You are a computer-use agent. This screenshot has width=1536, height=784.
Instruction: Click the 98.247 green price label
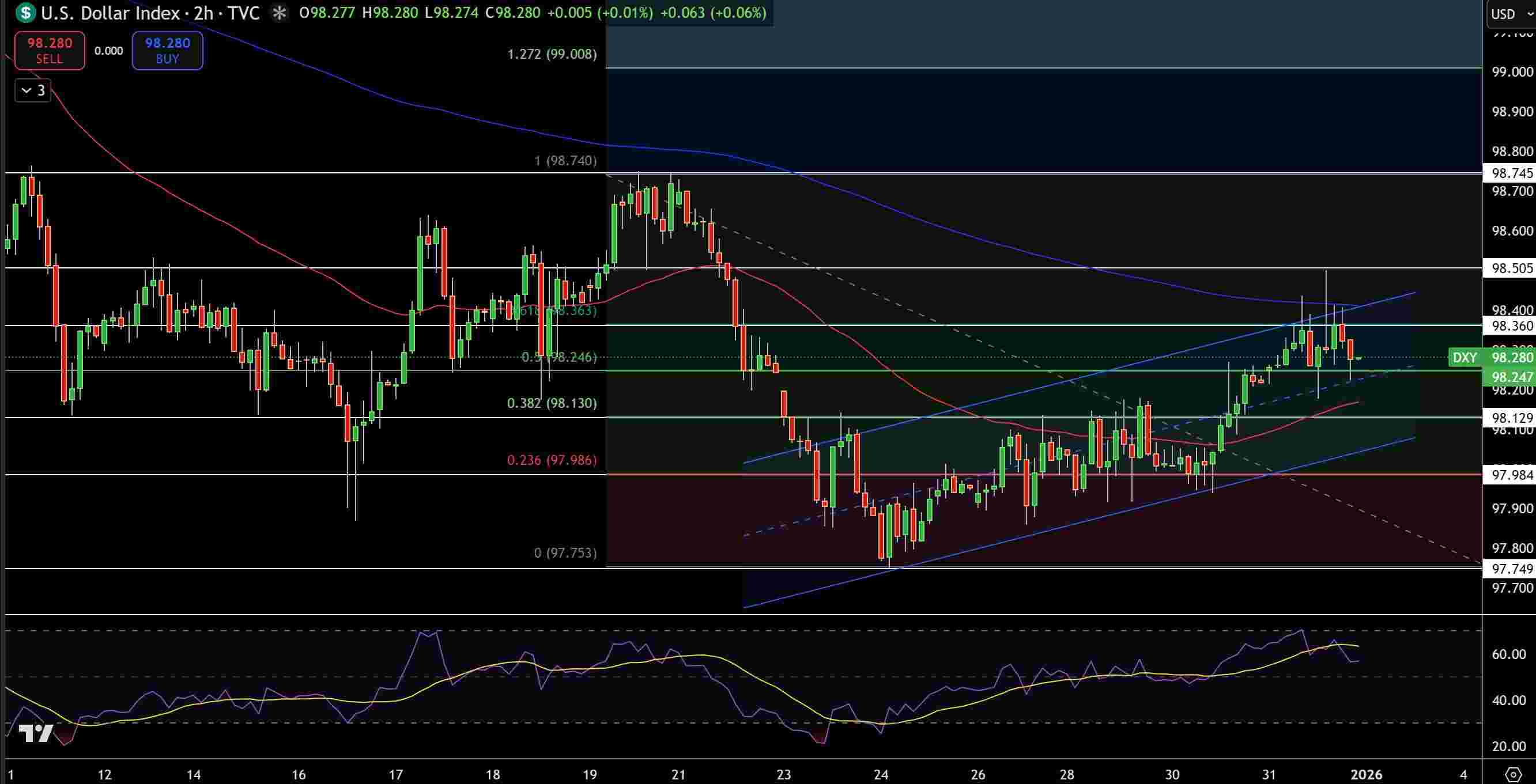pos(1511,377)
